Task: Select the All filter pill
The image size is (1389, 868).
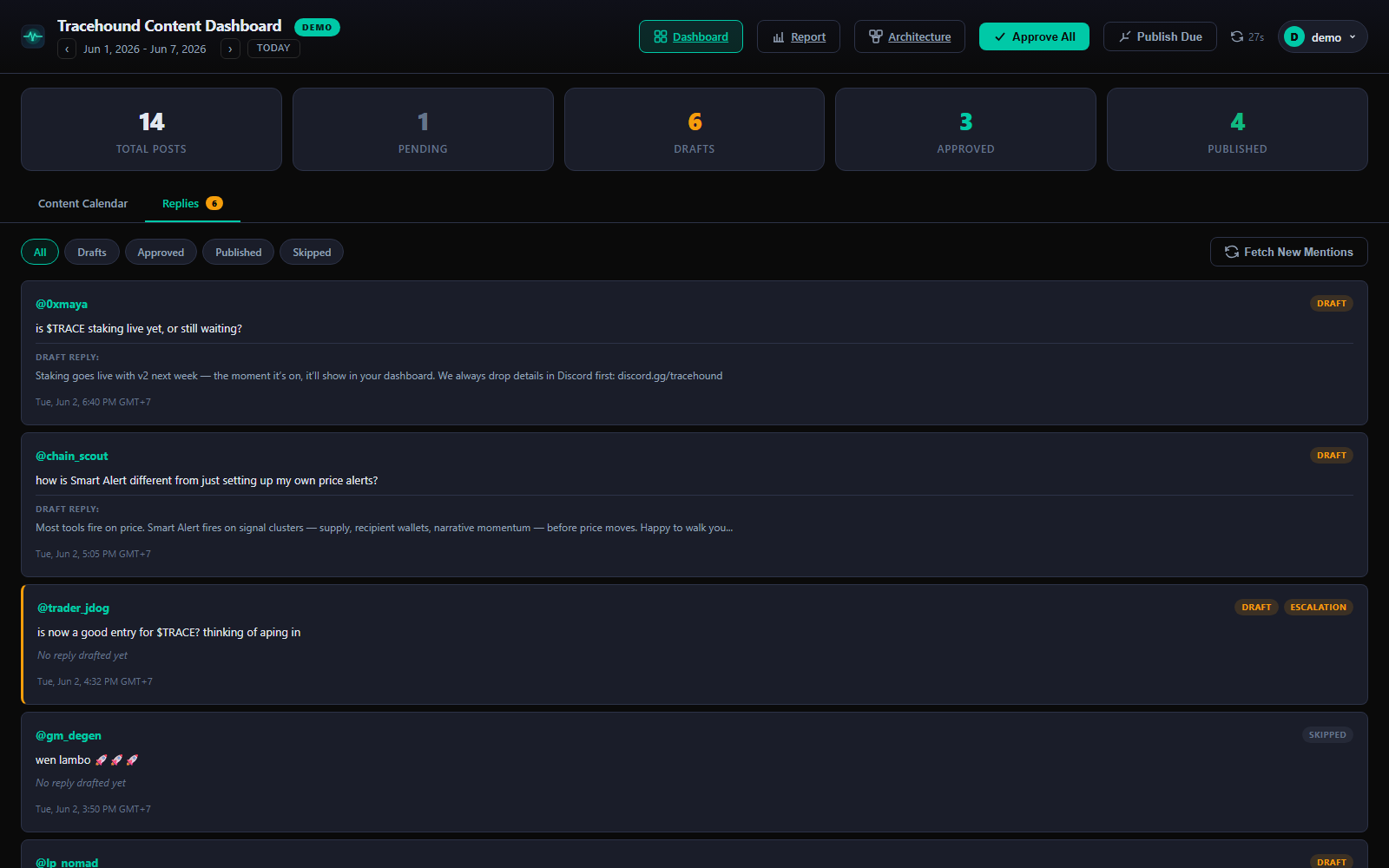Action: pyautogui.click(x=40, y=253)
